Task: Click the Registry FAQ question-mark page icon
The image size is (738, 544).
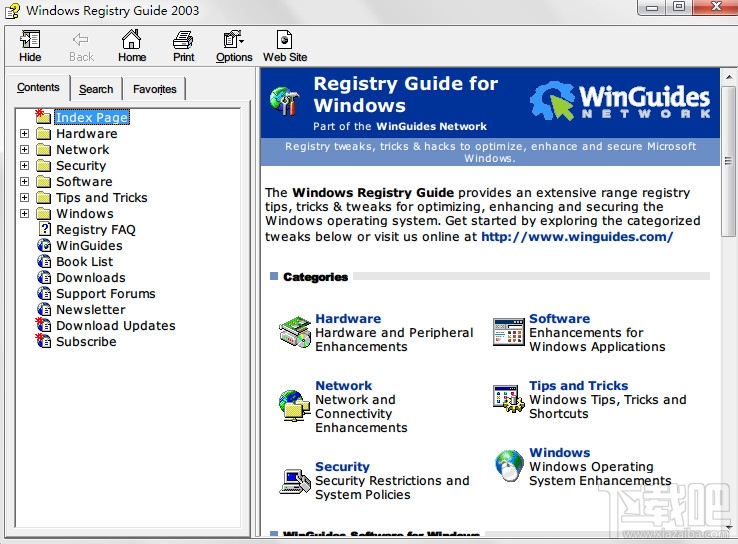Action: [44, 229]
